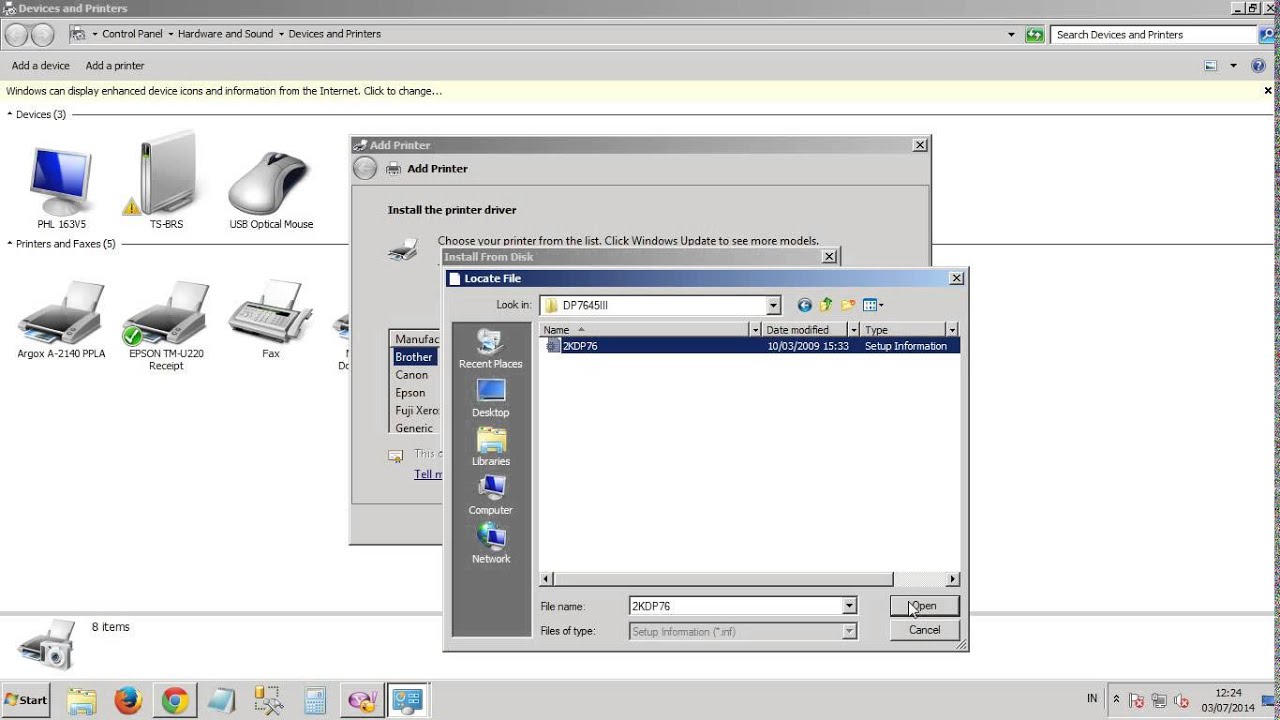Image resolution: width=1280 pixels, height=720 pixels.
Task: Click the Start button
Action: point(26,700)
